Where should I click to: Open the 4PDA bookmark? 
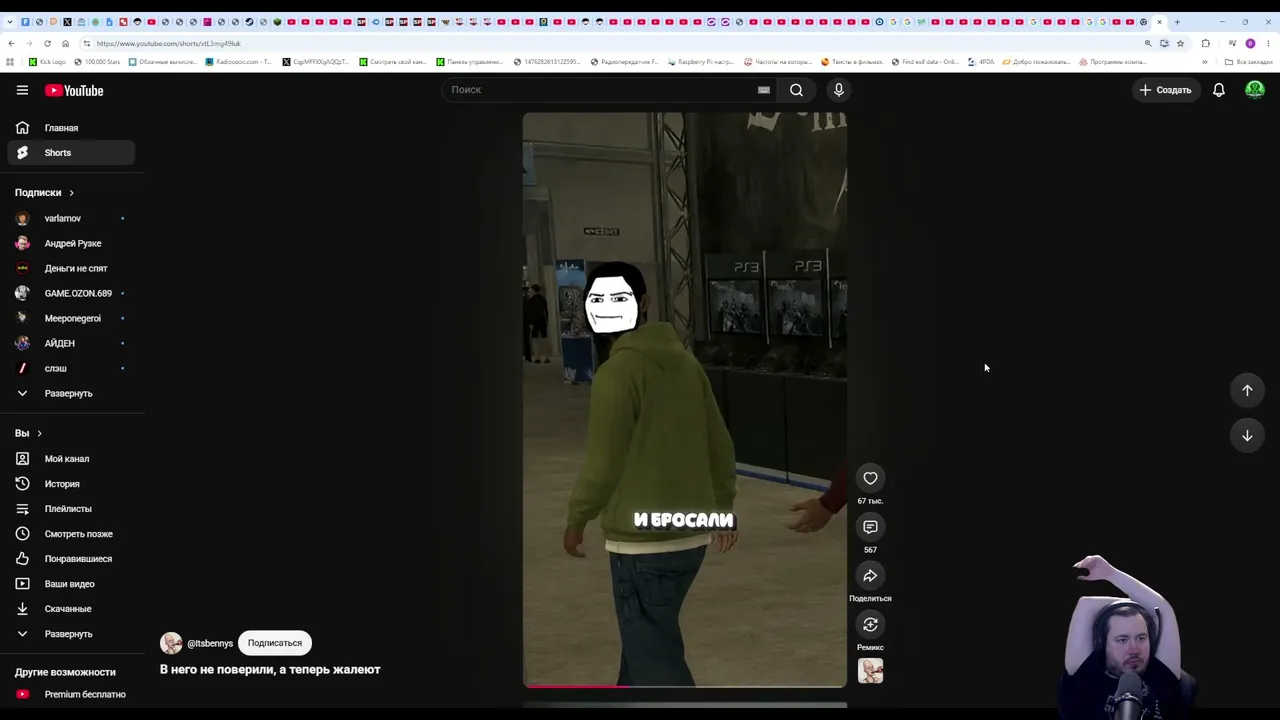[x=981, y=62]
